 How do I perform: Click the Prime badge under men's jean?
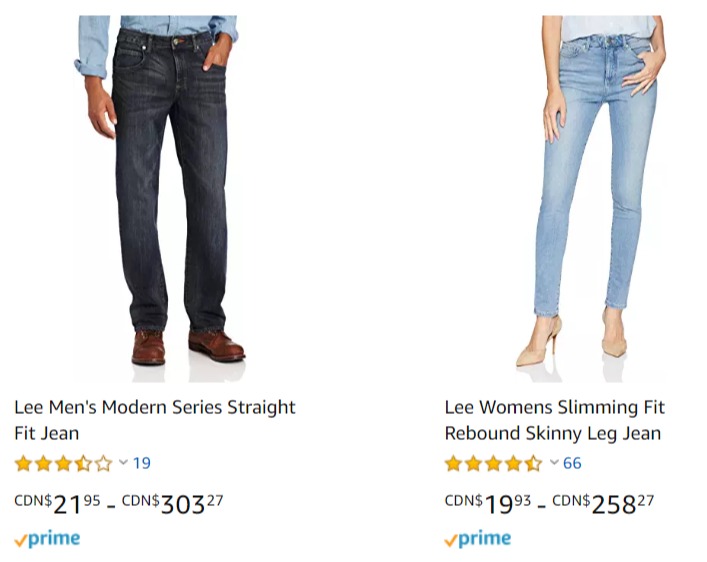pyautogui.click(x=47, y=539)
